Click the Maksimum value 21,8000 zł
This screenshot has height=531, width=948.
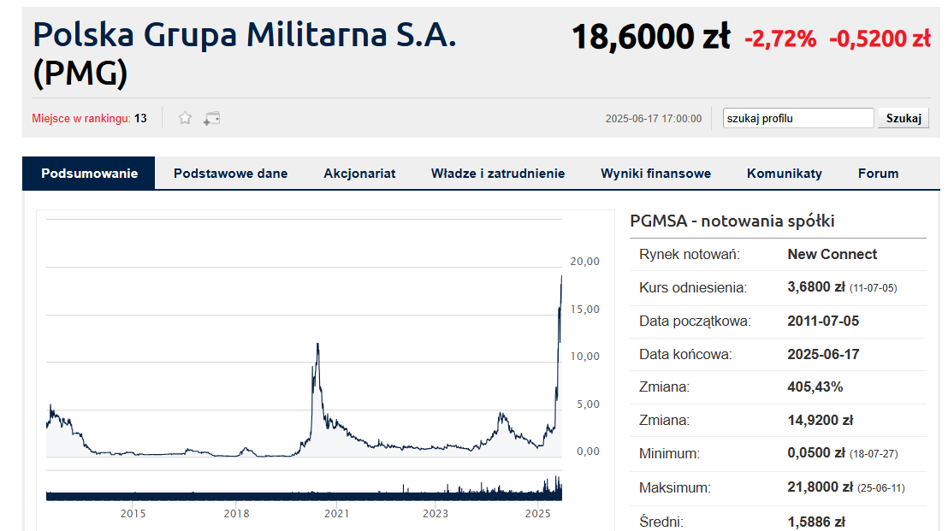click(820, 487)
